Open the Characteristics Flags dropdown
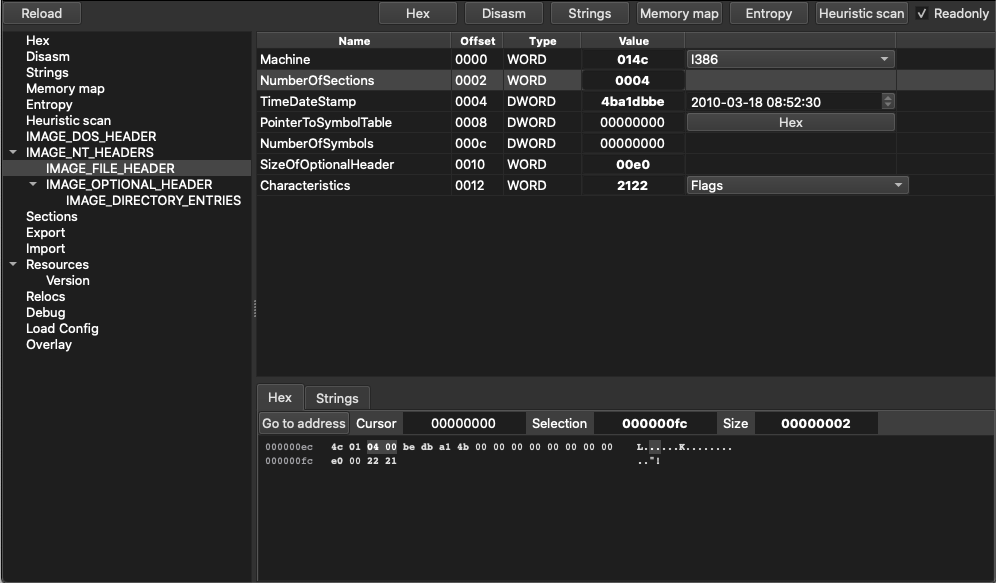The image size is (996, 583). tap(797, 185)
